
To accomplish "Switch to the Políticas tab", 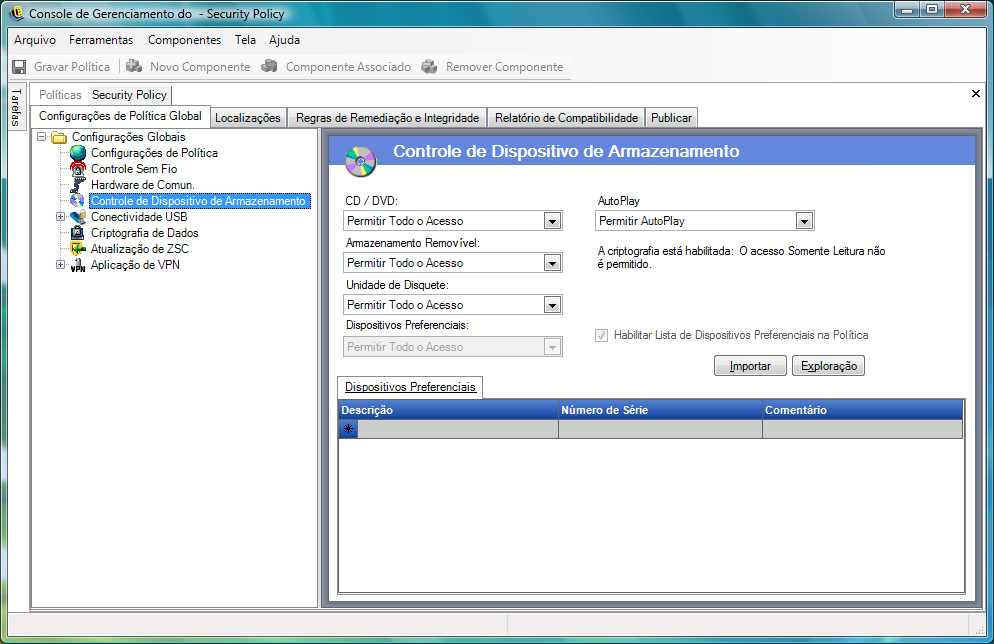I will [60, 95].
